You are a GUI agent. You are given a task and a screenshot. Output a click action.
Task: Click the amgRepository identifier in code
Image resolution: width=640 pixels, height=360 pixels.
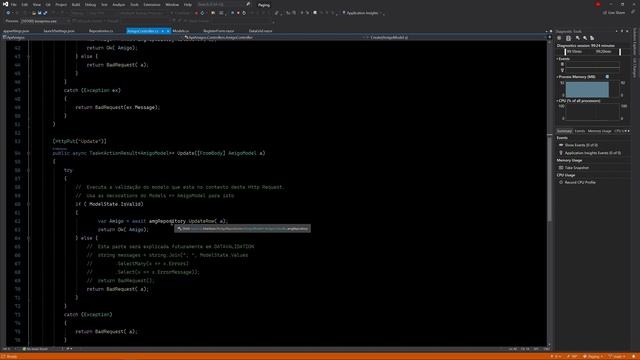pyautogui.click(x=167, y=221)
